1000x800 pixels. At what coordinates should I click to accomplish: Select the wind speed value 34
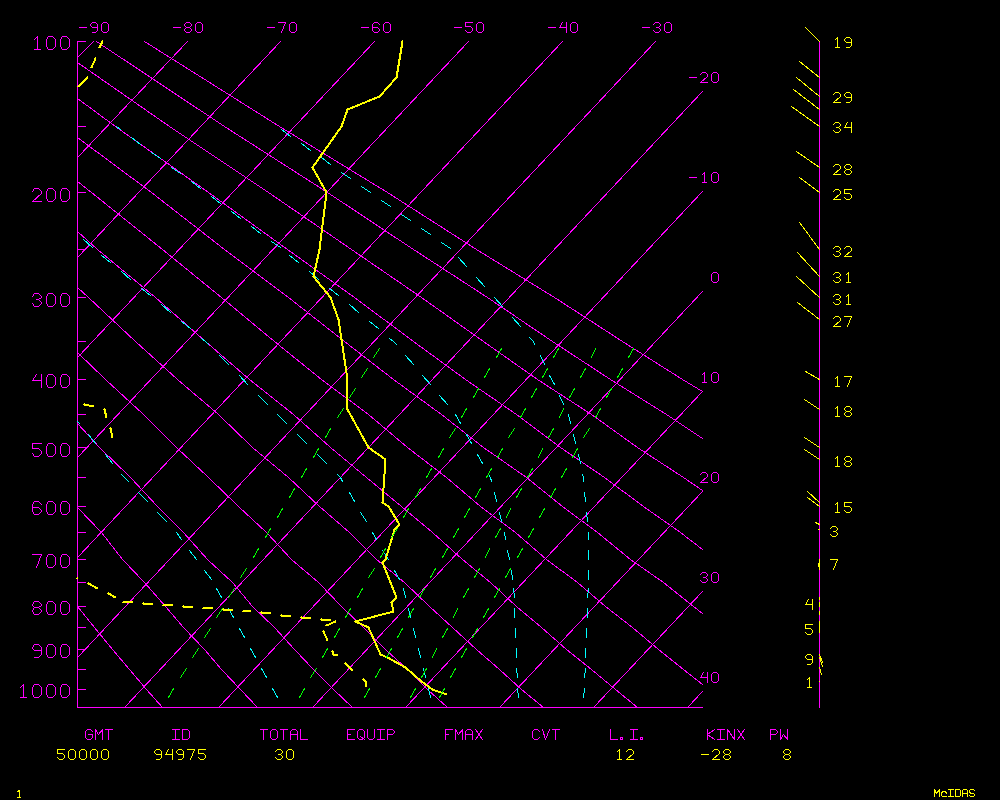842,128
